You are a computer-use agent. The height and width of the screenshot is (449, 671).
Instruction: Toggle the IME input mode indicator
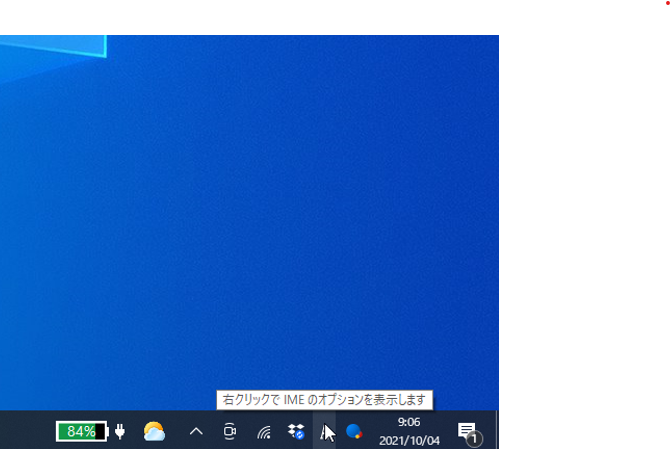click(x=325, y=431)
